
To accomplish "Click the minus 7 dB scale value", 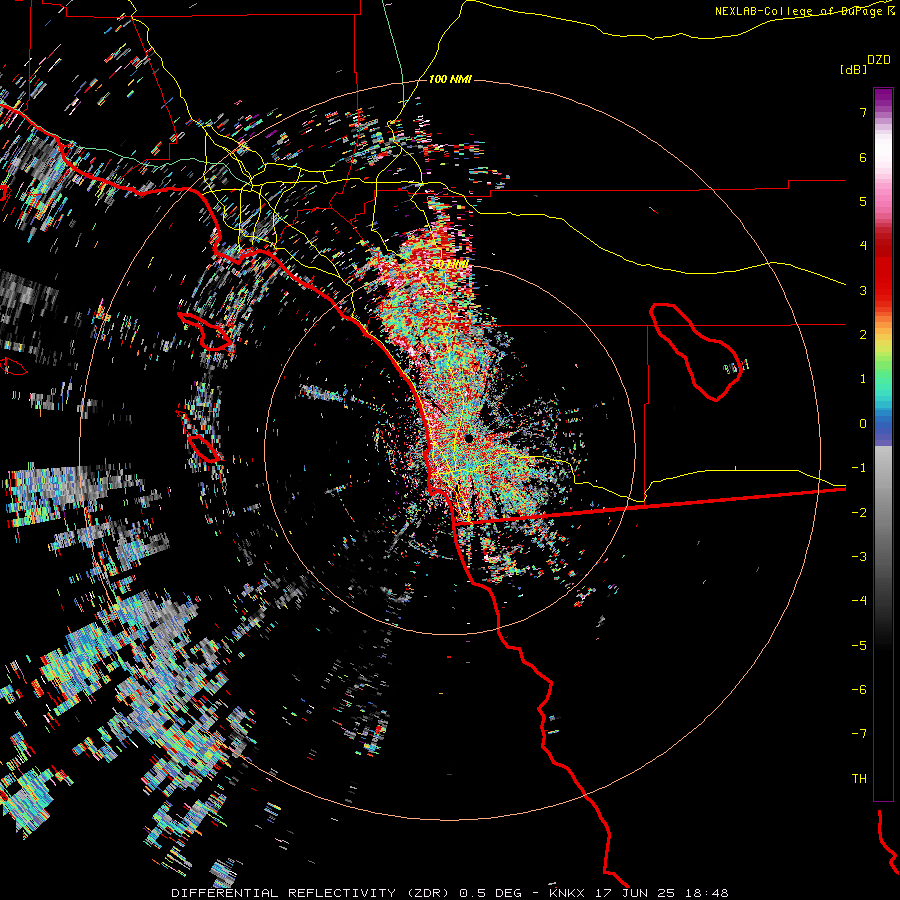I will 859,734.
